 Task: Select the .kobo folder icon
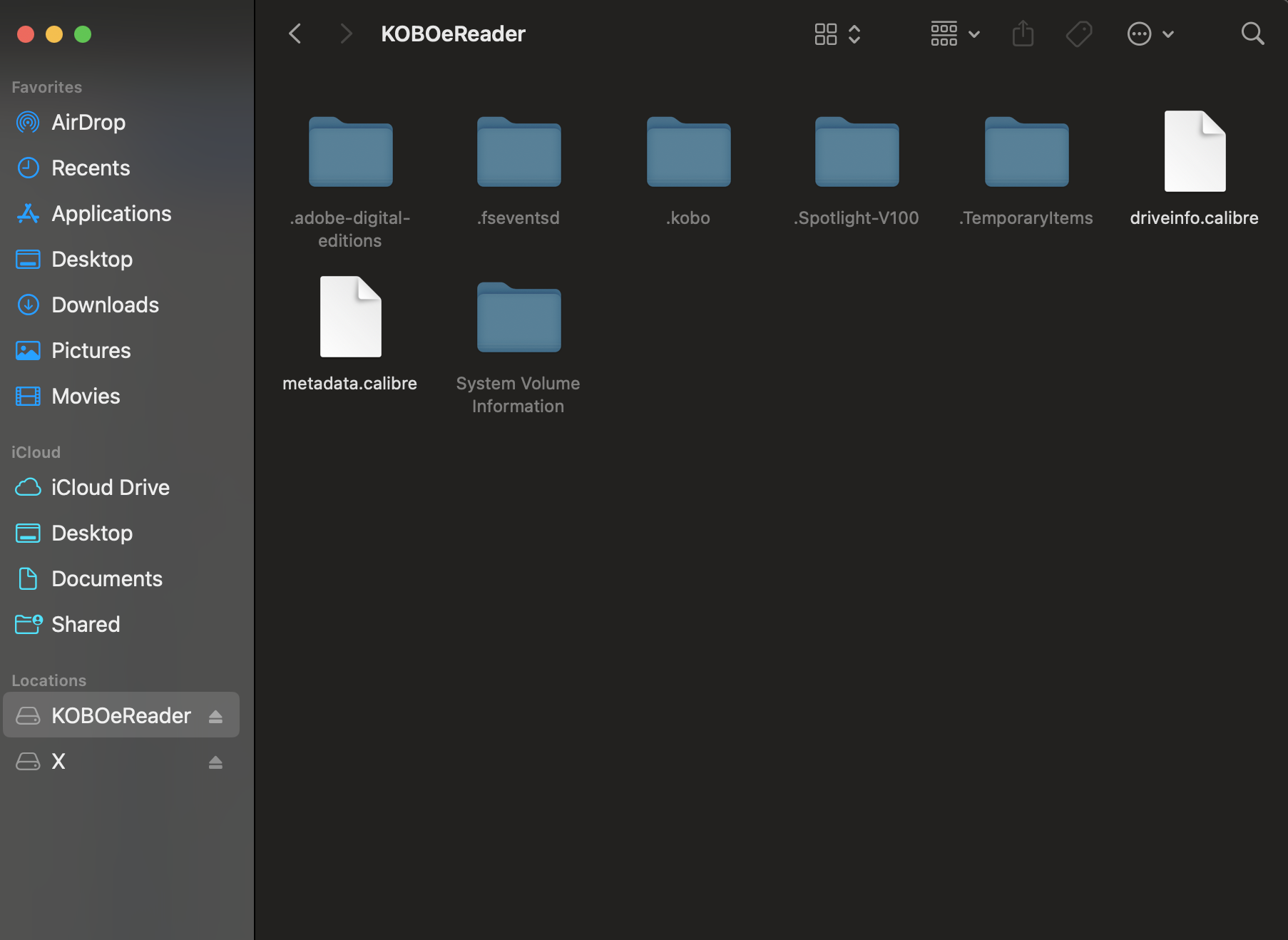689,151
